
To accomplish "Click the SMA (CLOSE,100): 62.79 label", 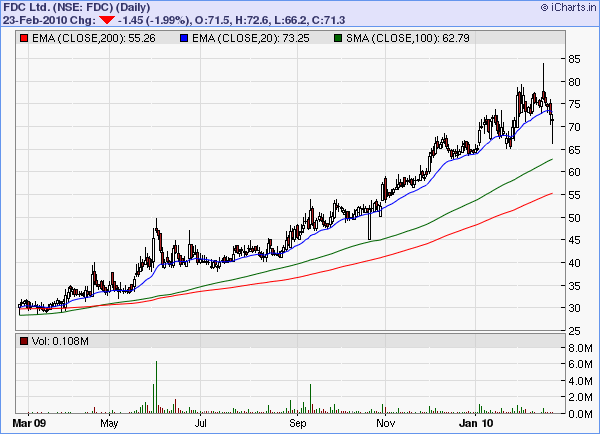I will [x=408, y=38].
